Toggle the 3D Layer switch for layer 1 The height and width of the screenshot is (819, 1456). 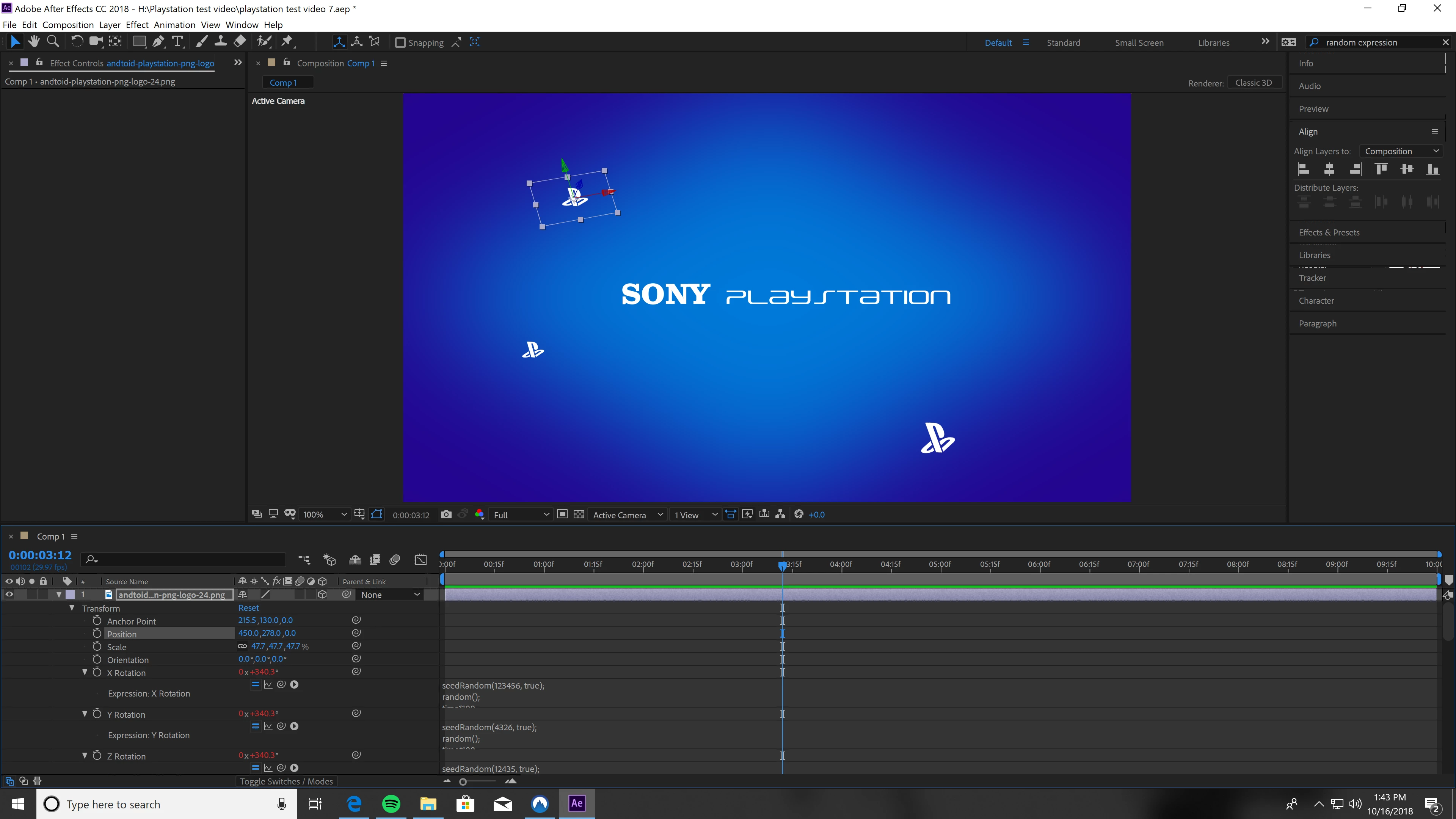322,595
